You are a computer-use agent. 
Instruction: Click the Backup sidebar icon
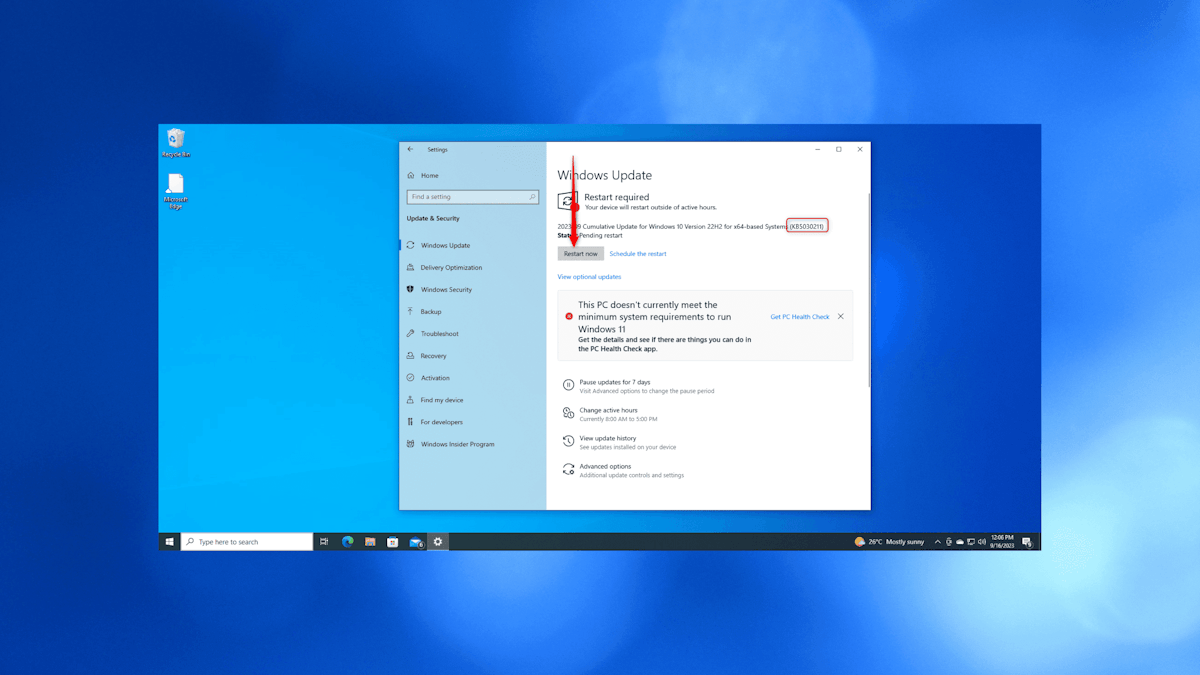click(409, 311)
